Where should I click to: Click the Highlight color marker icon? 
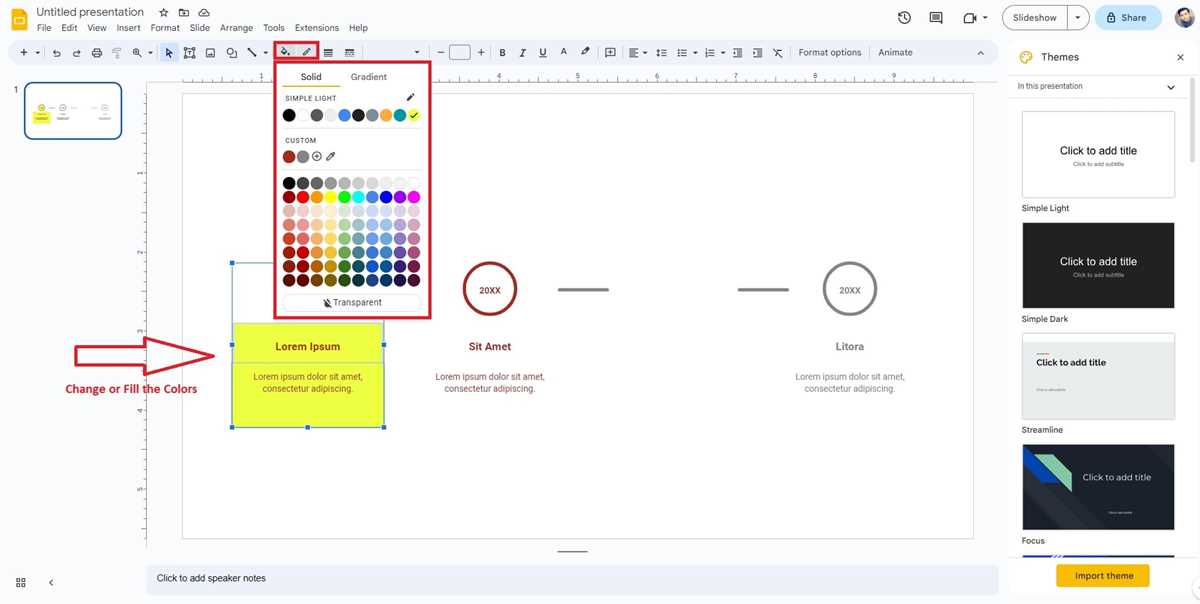pos(585,52)
